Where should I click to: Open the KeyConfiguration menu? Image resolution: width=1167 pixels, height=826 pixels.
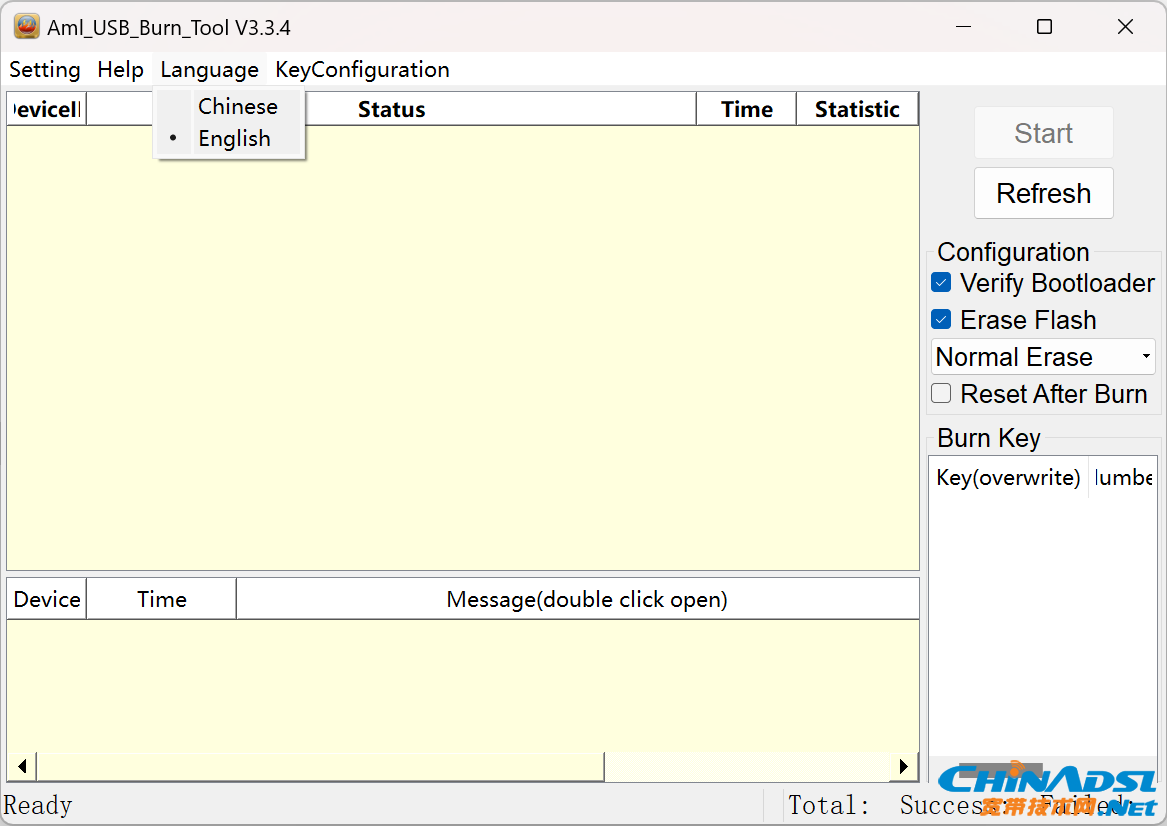pos(362,70)
